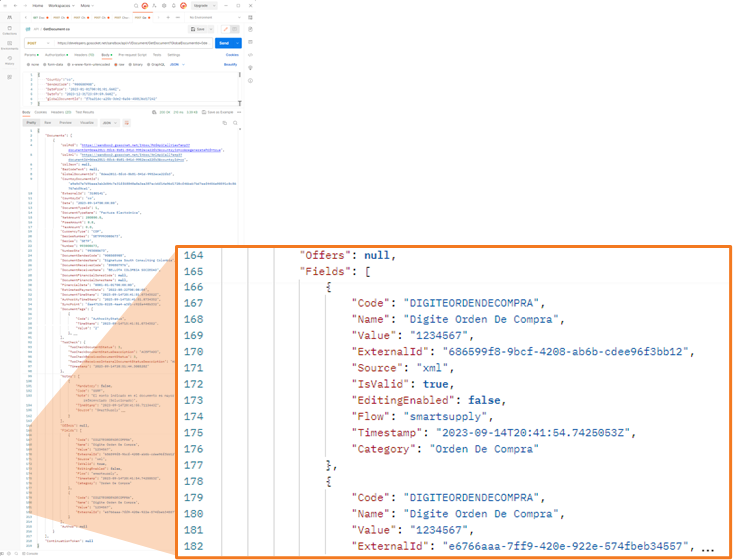Go forward with the header forward arrow
Image resolution: width=733 pixels, height=560 pixels.
[25, 6]
